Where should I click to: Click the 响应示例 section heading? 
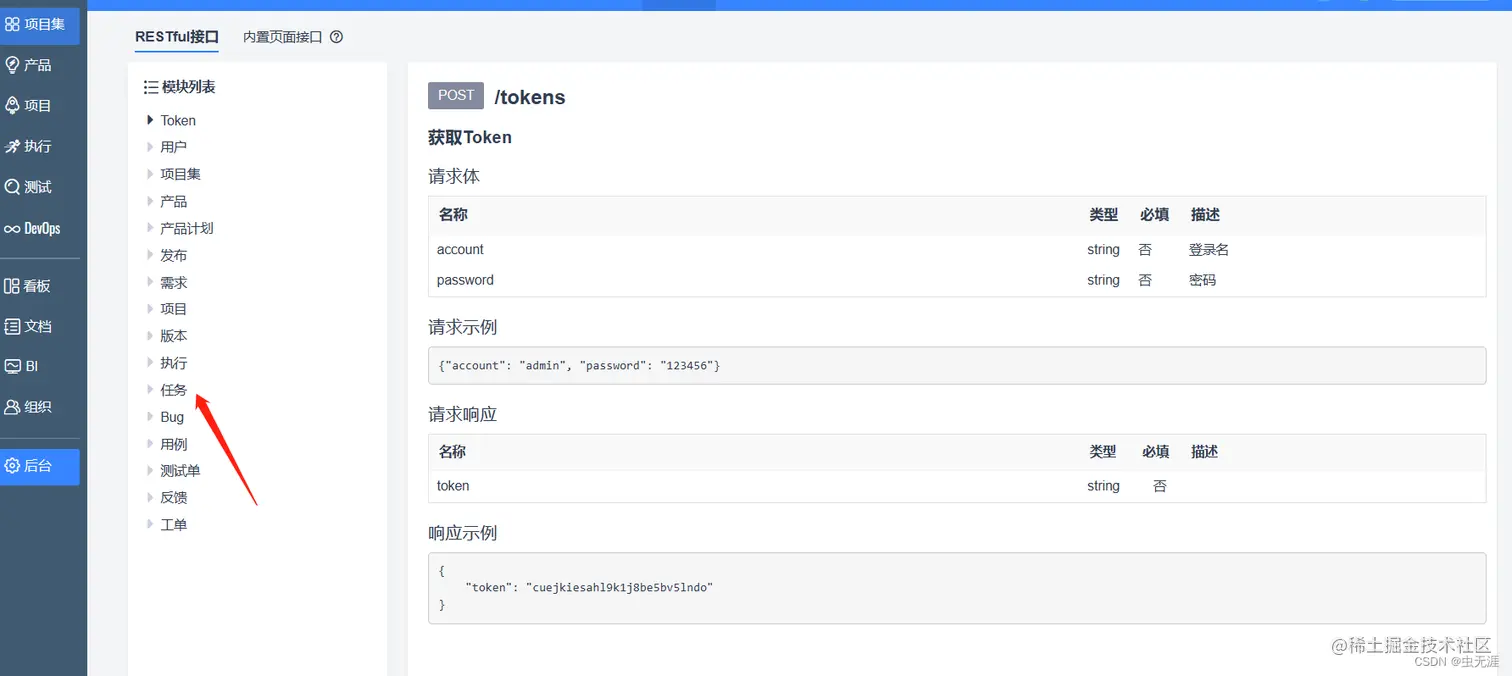tap(463, 533)
